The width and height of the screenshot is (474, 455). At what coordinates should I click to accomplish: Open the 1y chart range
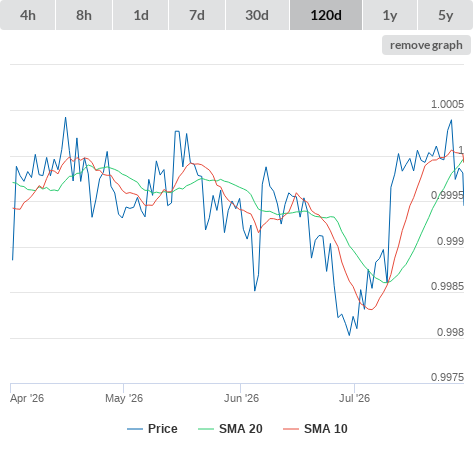pos(390,15)
